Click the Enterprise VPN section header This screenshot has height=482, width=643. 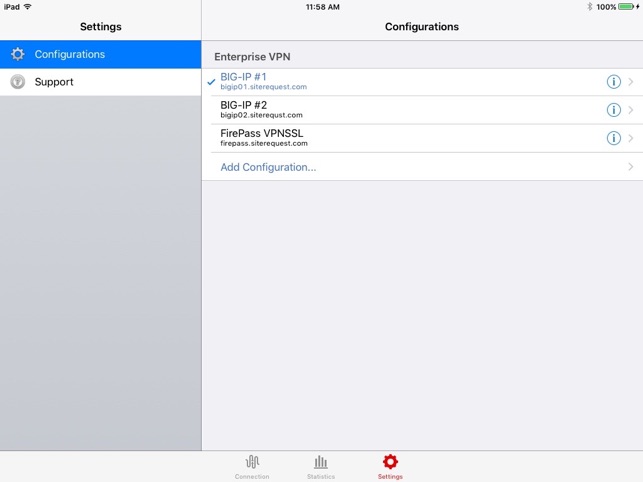[252, 57]
